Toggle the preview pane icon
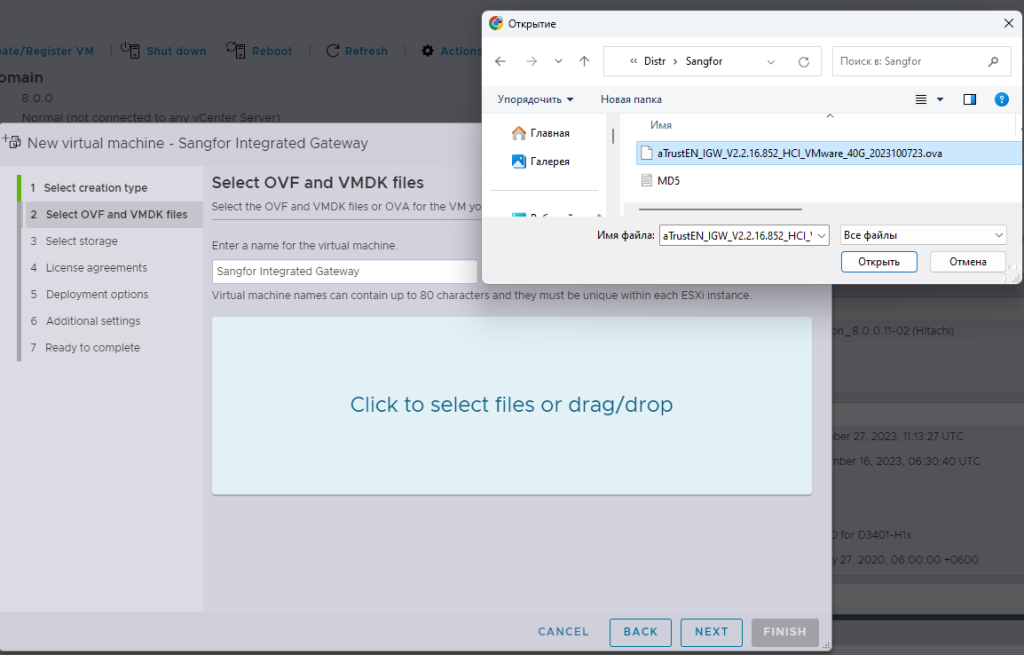Image resolution: width=1024 pixels, height=655 pixels. pyautogui.click(x=970, y=99)
